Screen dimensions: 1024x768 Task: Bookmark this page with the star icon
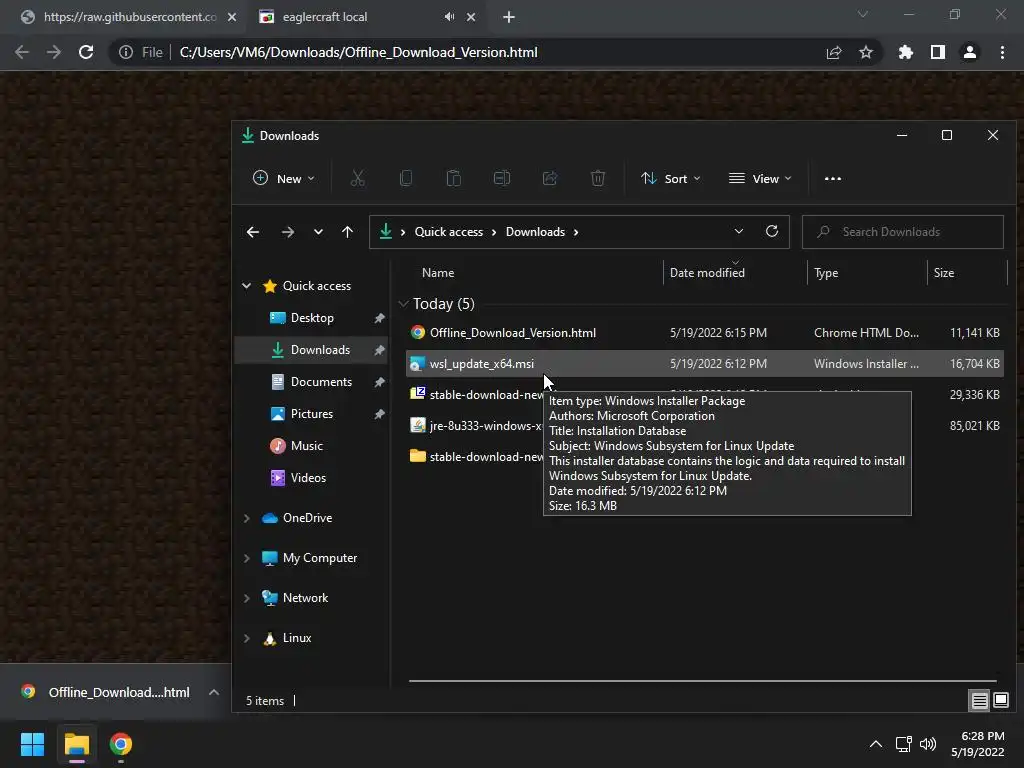pyautogui.click(x=866, y=52)
